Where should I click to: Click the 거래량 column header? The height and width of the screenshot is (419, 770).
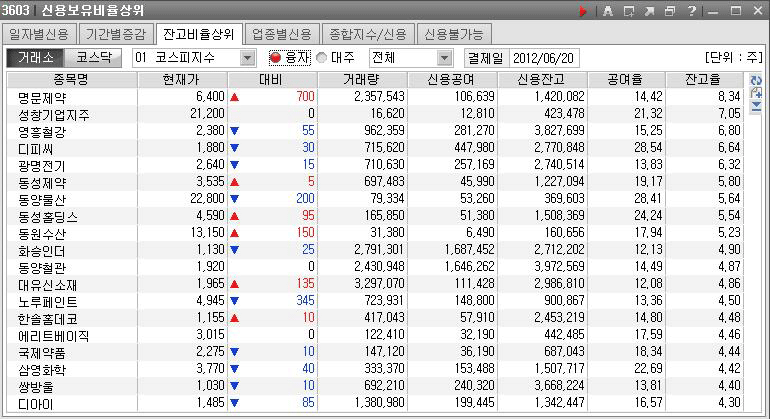tap(363, 80)
